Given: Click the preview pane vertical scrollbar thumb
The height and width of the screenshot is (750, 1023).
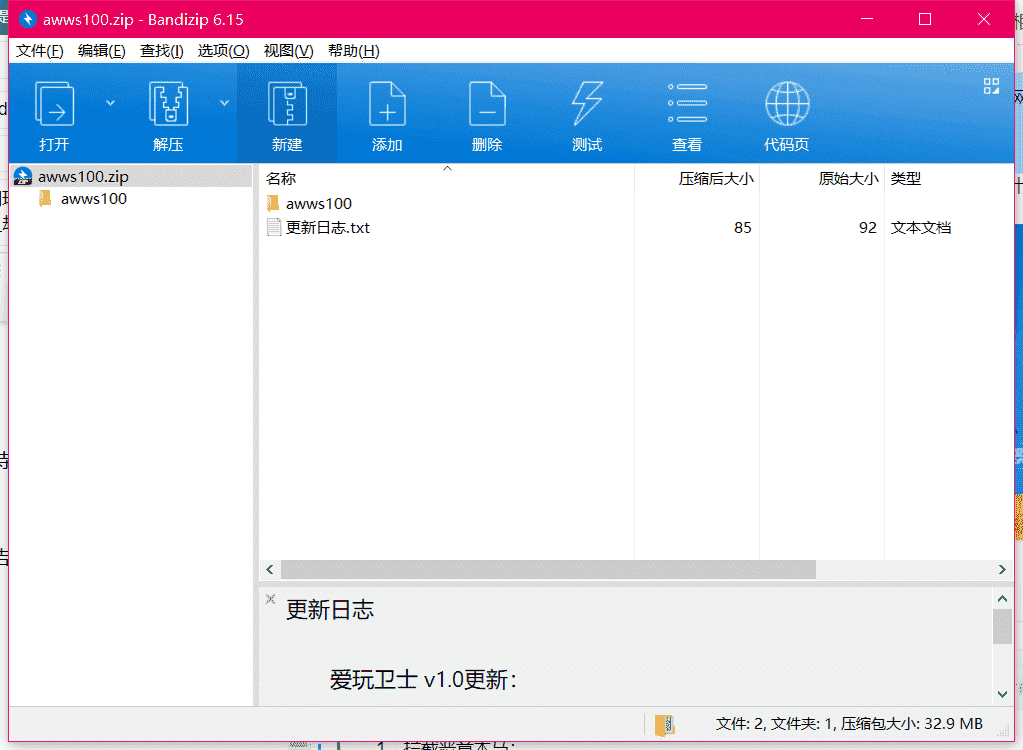Looking at the screenshot, I should (1002, 626).
